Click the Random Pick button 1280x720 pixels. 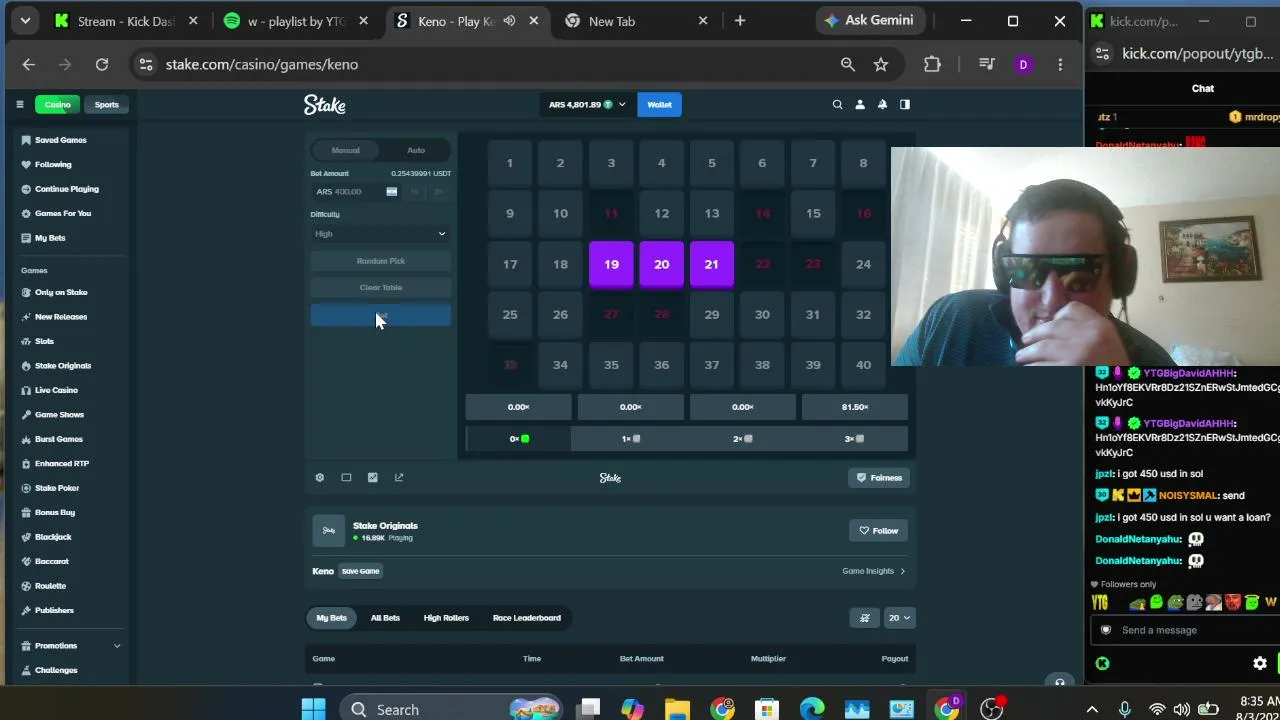[381, 261]
